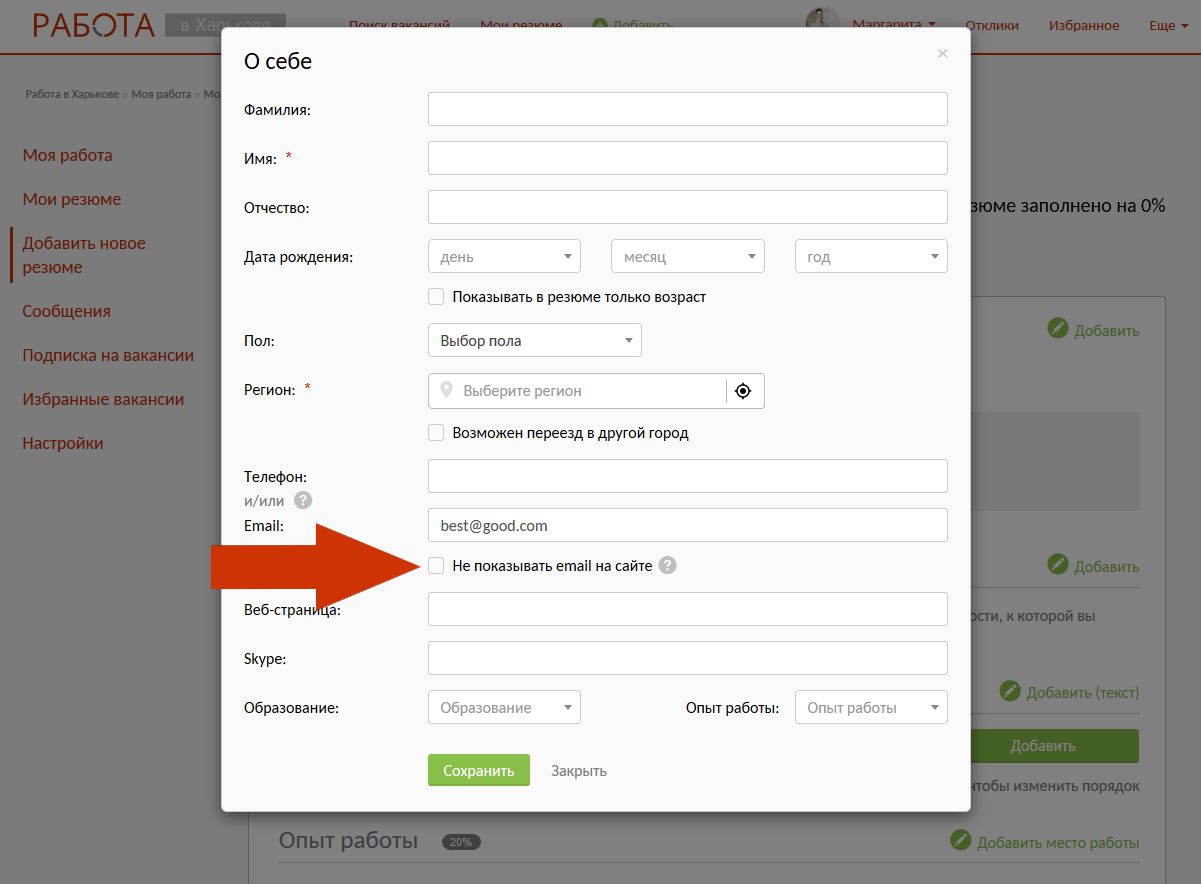Click into the Фамилия input field
Image resolution: width=1201 pixels, height=884 pixels.
pyautogui.click(x=687, y=109)
